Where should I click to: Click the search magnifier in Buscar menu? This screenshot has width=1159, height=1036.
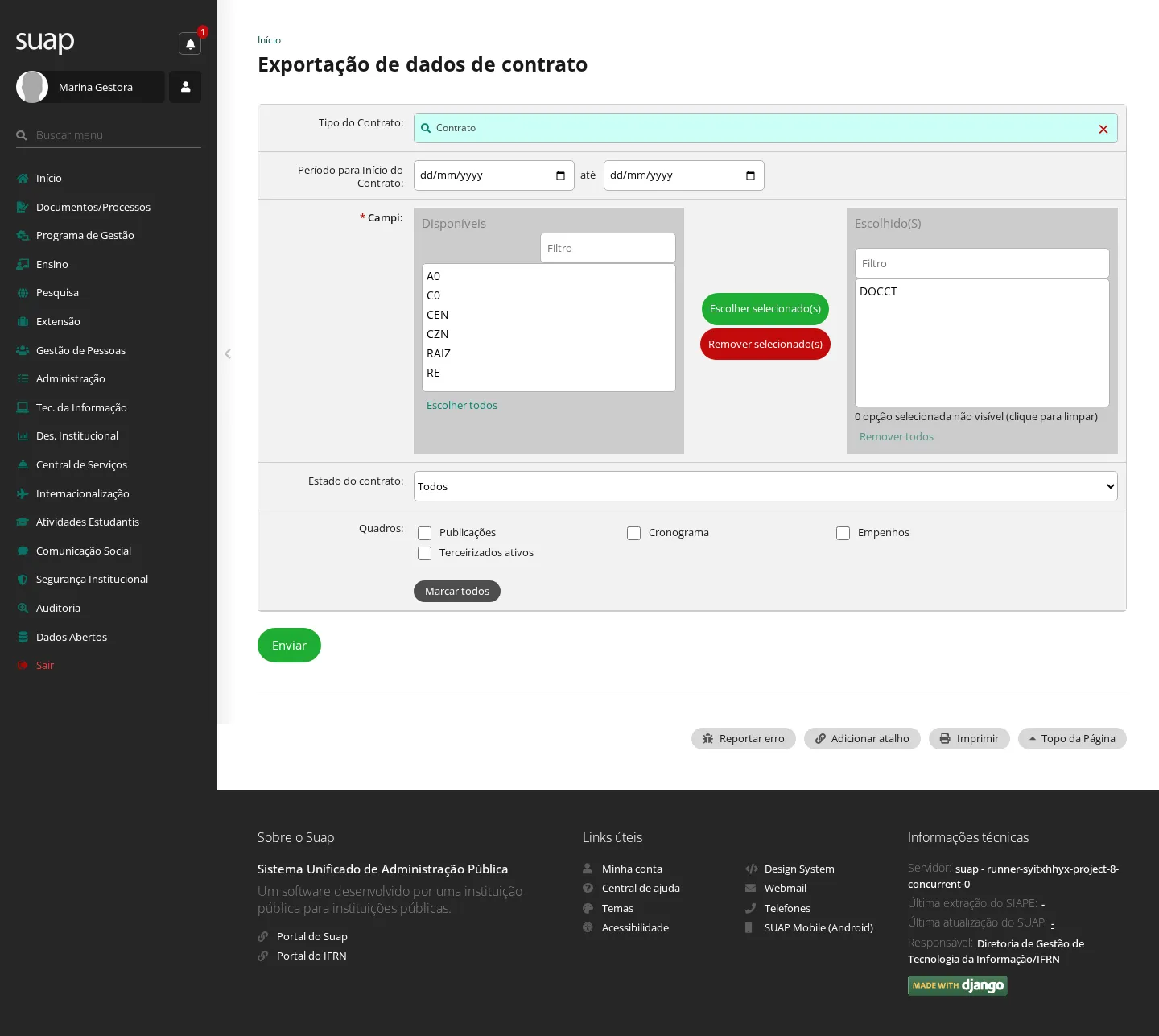[x=22, y=135]
